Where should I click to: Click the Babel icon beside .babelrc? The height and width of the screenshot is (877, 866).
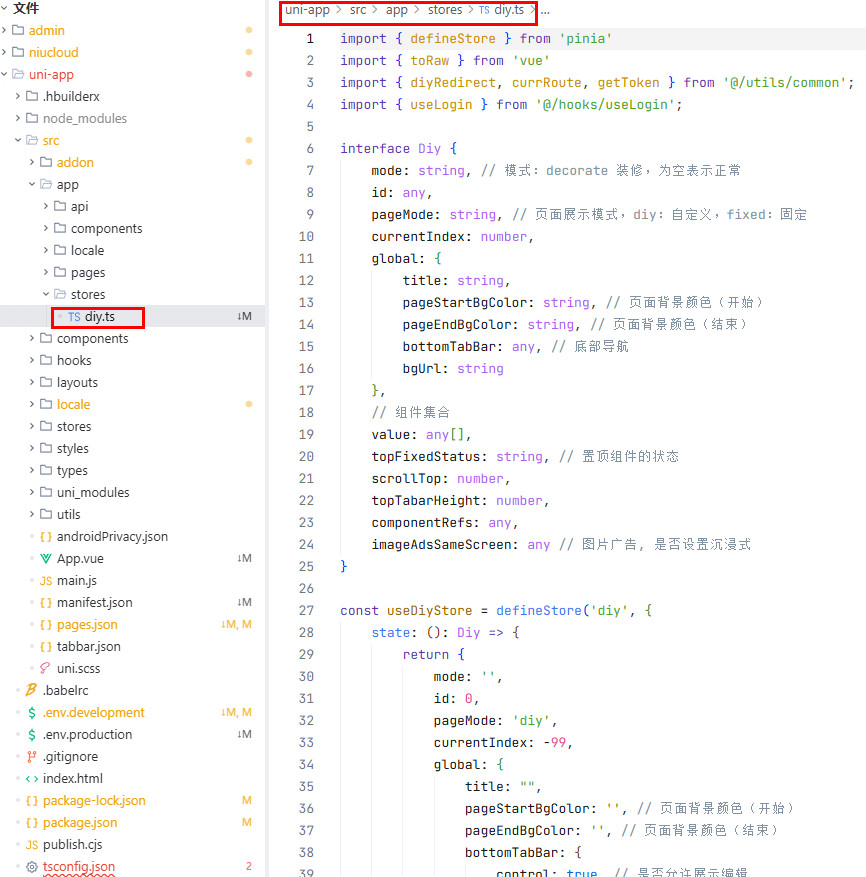click(x=32, y=691)
